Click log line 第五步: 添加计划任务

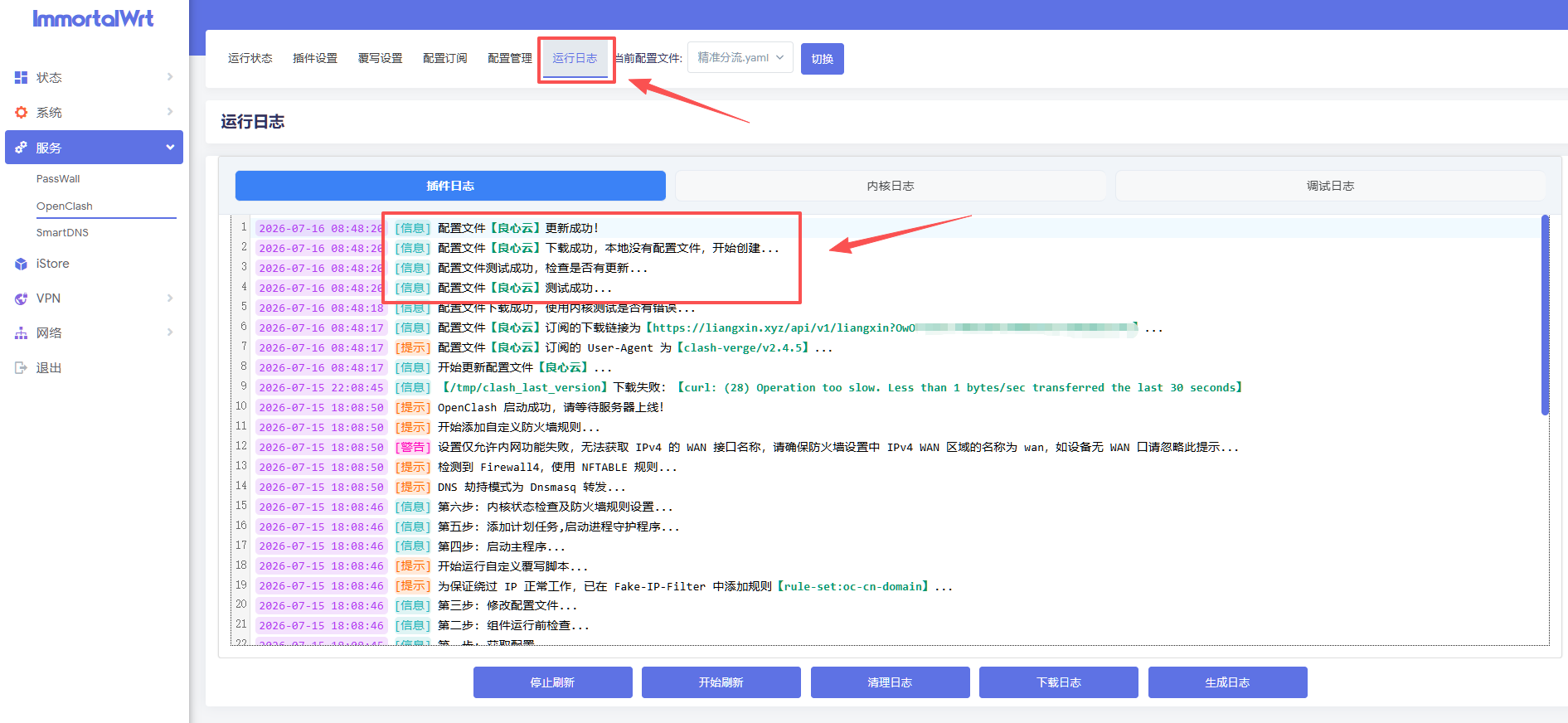[x=558, y=527]
